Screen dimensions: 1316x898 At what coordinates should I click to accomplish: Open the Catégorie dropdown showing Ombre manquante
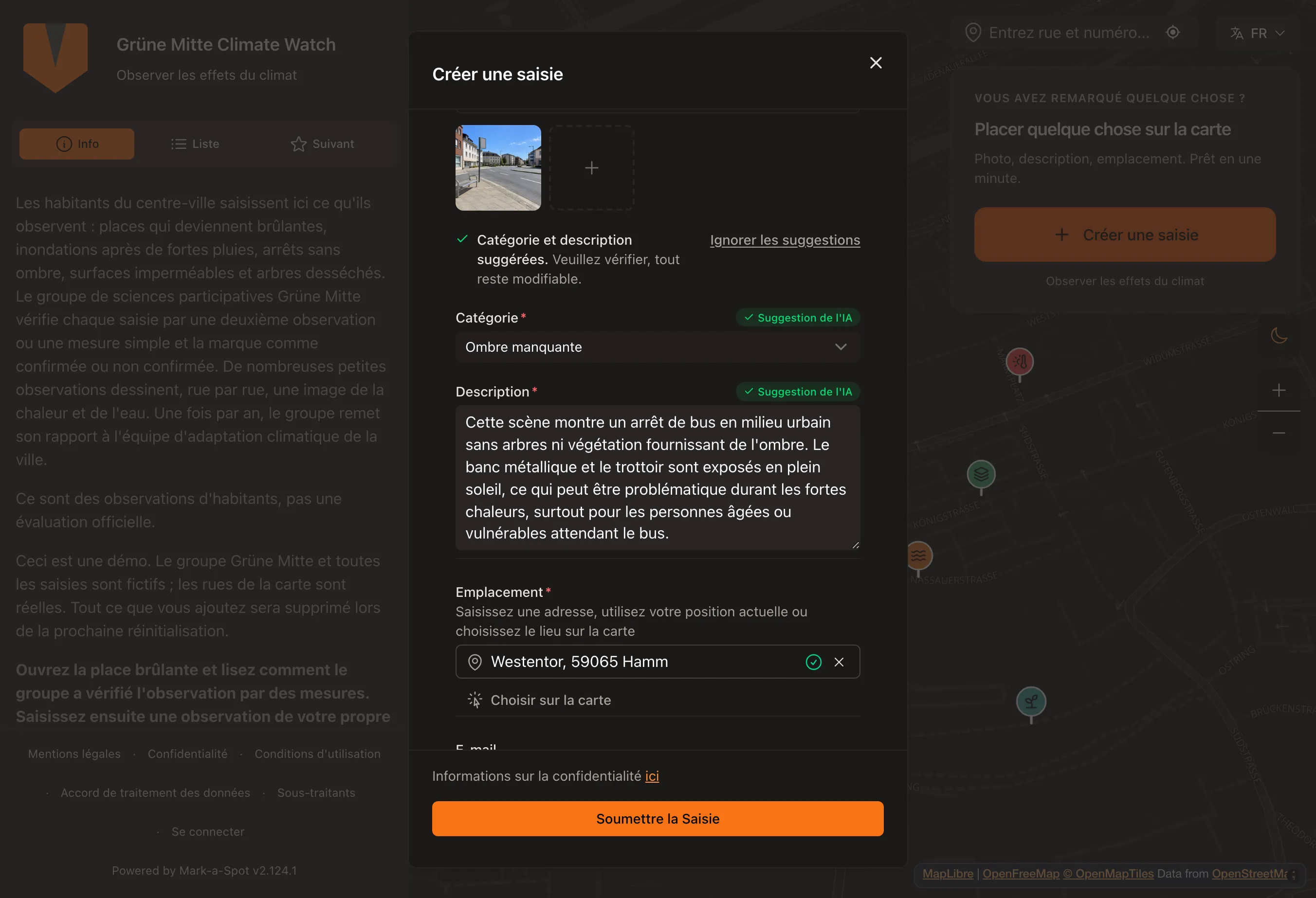[x=658, y=347]
